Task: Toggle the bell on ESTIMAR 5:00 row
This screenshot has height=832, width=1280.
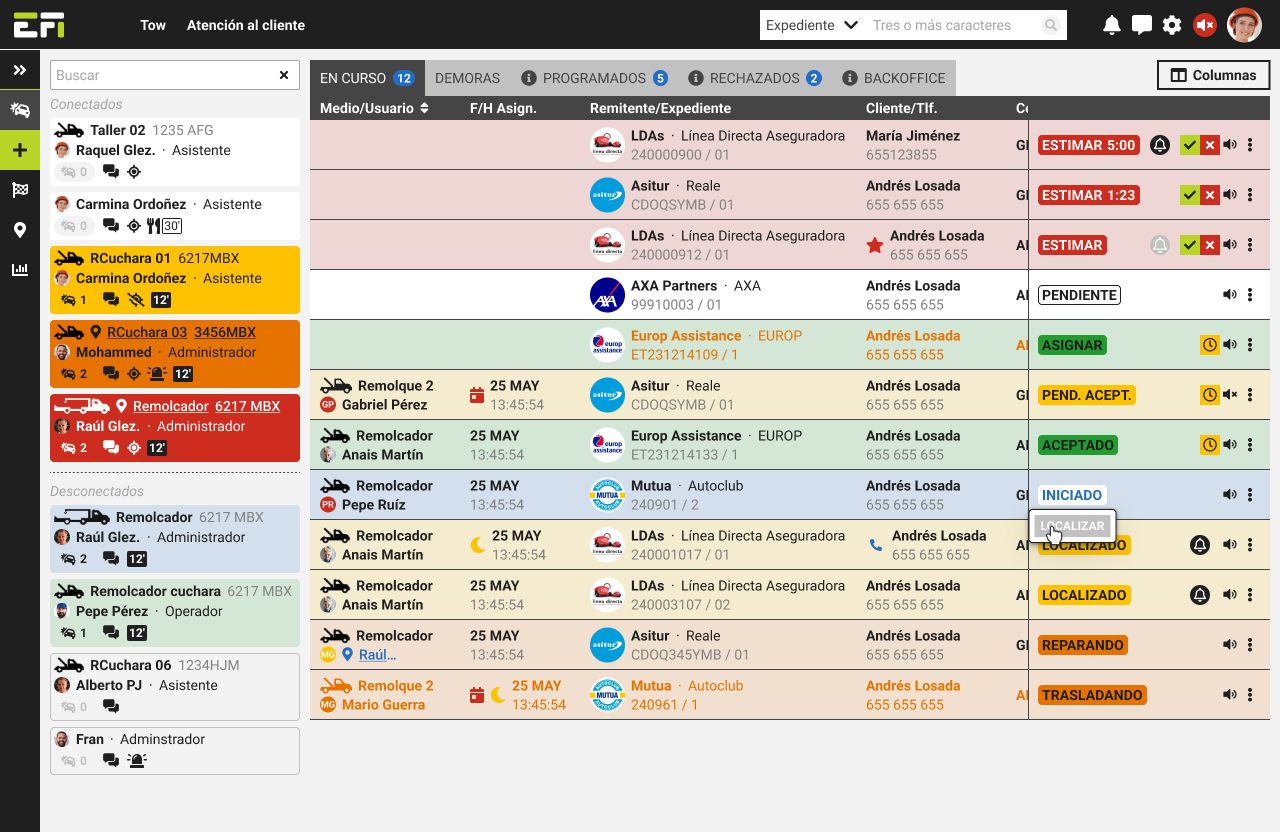Action: click(1159, 145)
